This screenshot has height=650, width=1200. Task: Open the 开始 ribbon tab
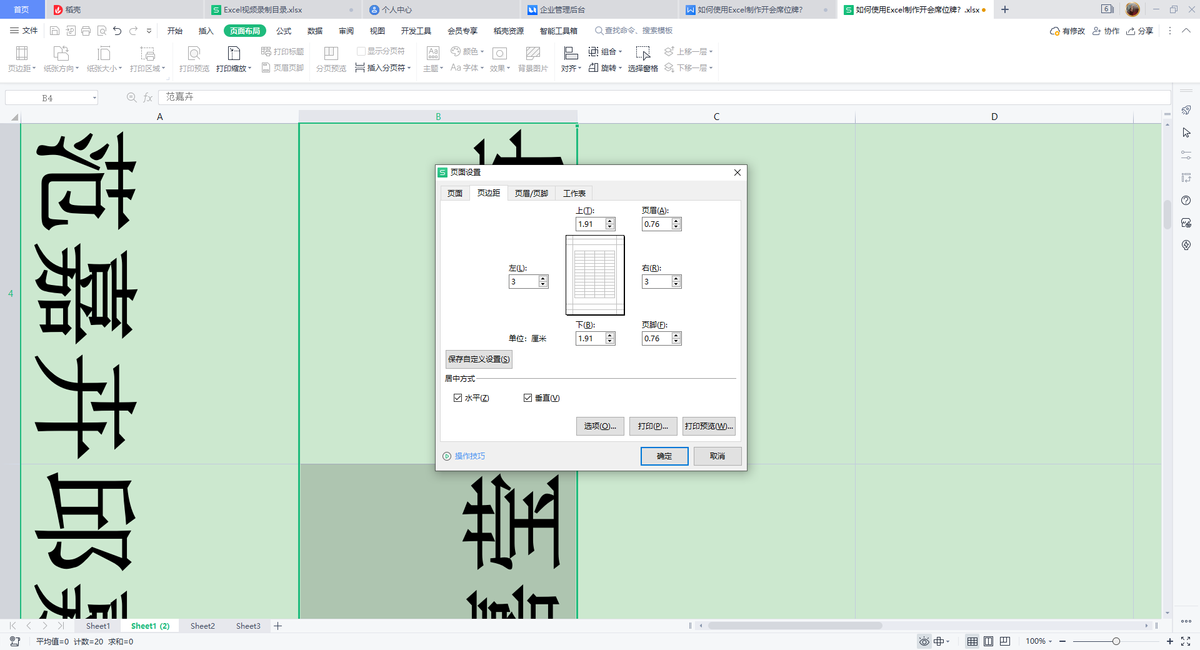pyautogui.click(x=175, y=31)
